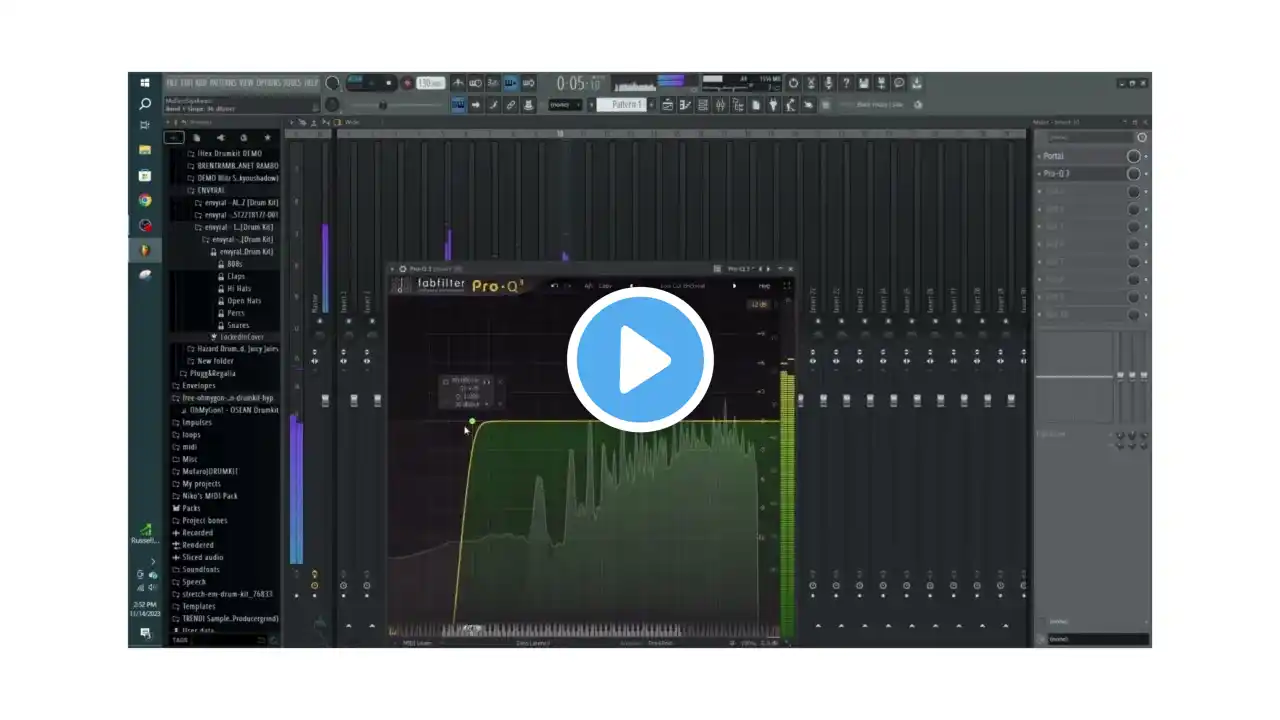Open the Windows Start menu
This screenshot has width=1280, height=720.
tap(145, 83)
